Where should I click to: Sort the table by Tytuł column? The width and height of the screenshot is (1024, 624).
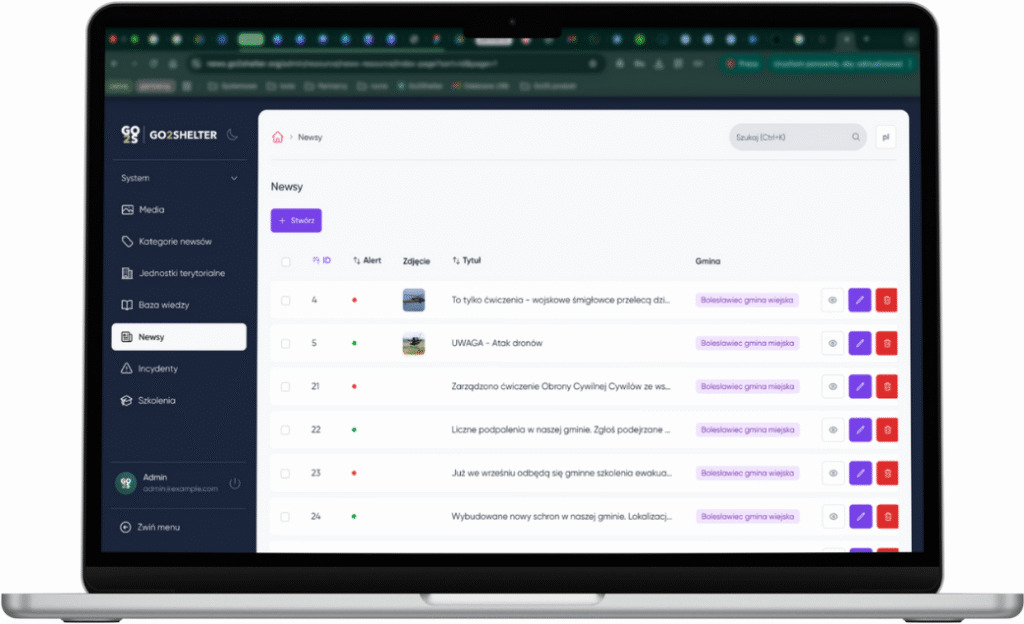click(467, 260)
